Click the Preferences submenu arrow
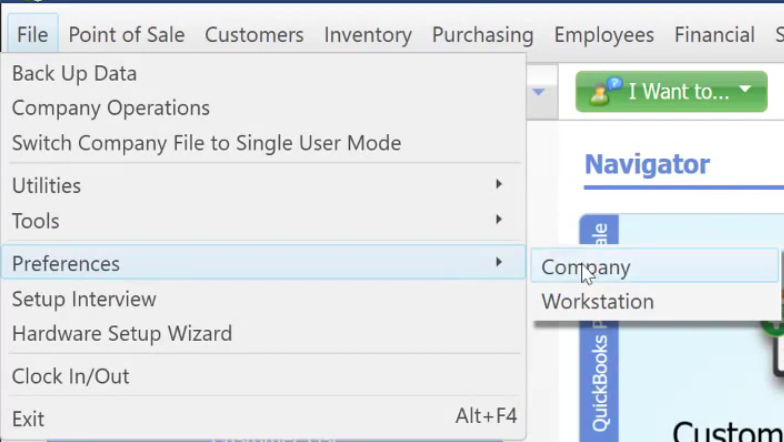This screenshot has width=784, height=442. [x=498, y=262]
